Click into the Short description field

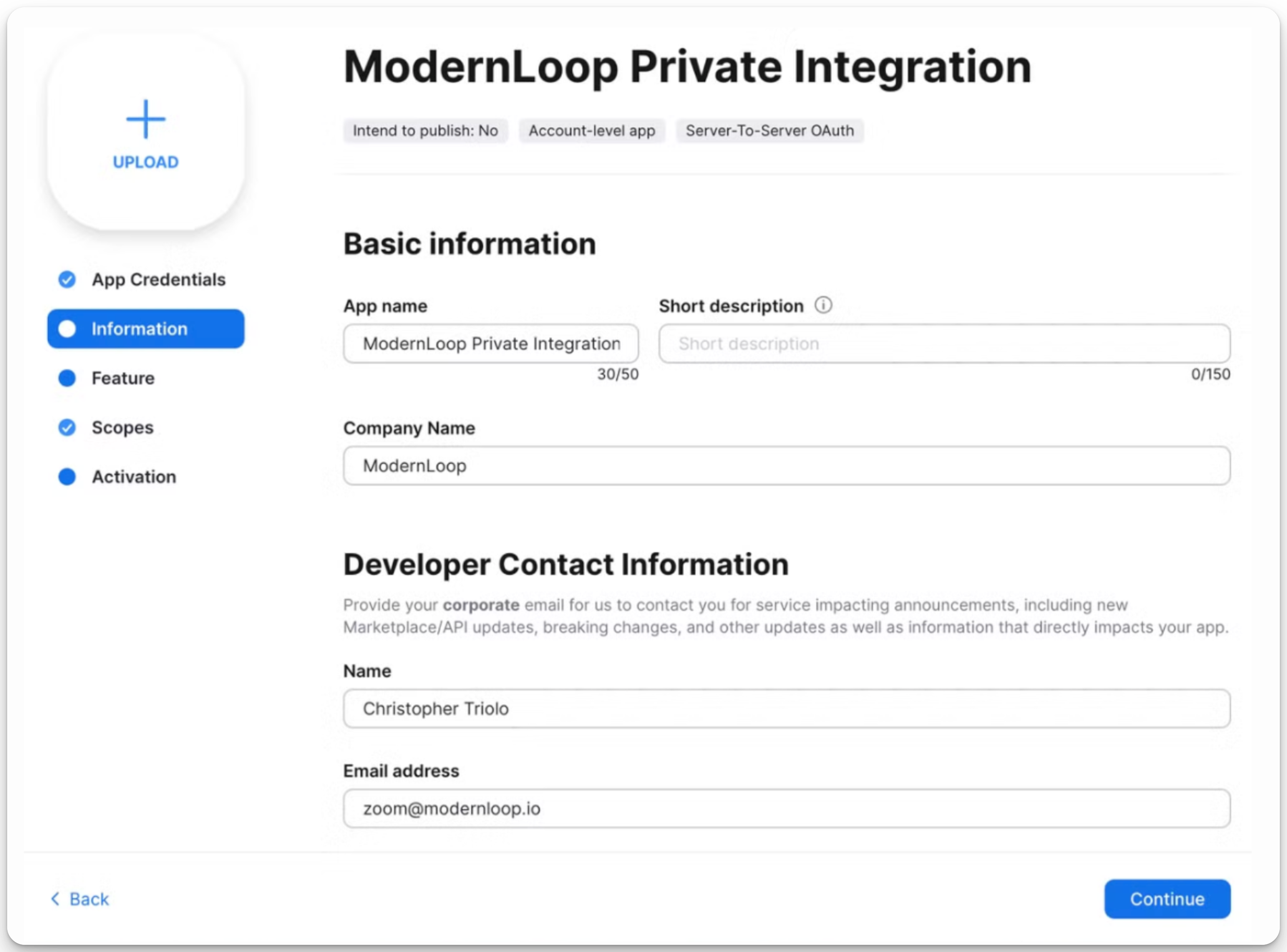click(944, 344)
